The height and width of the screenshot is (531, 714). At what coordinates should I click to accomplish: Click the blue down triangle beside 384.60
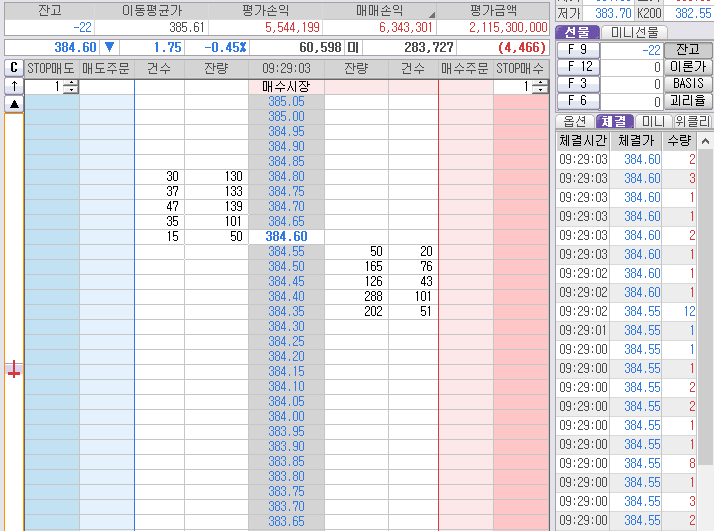click(109, 46)
